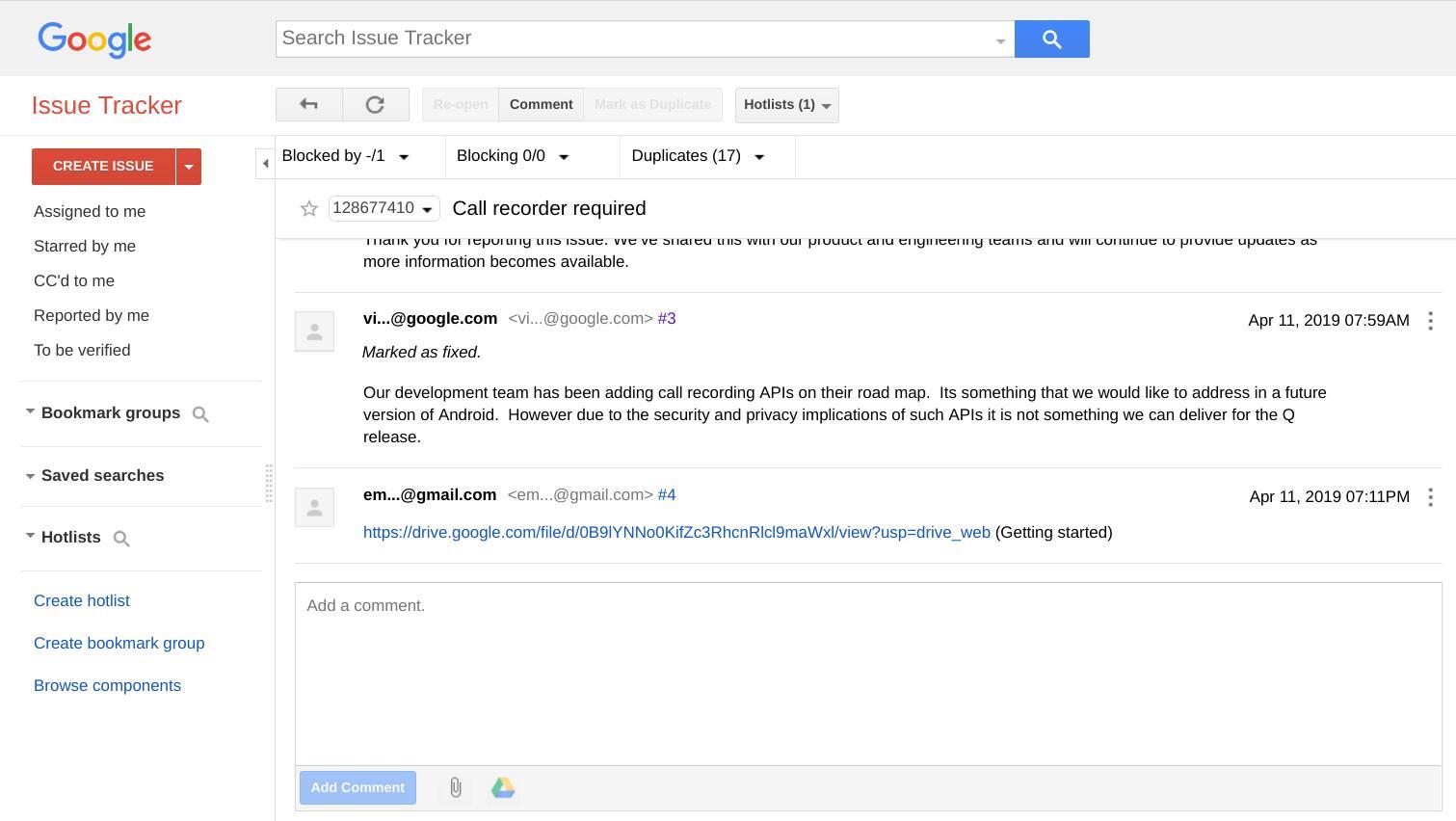This screenshot has height=821, width=1456.
Task: Open search options dropdown arrow in search box
Action: 1000,40
